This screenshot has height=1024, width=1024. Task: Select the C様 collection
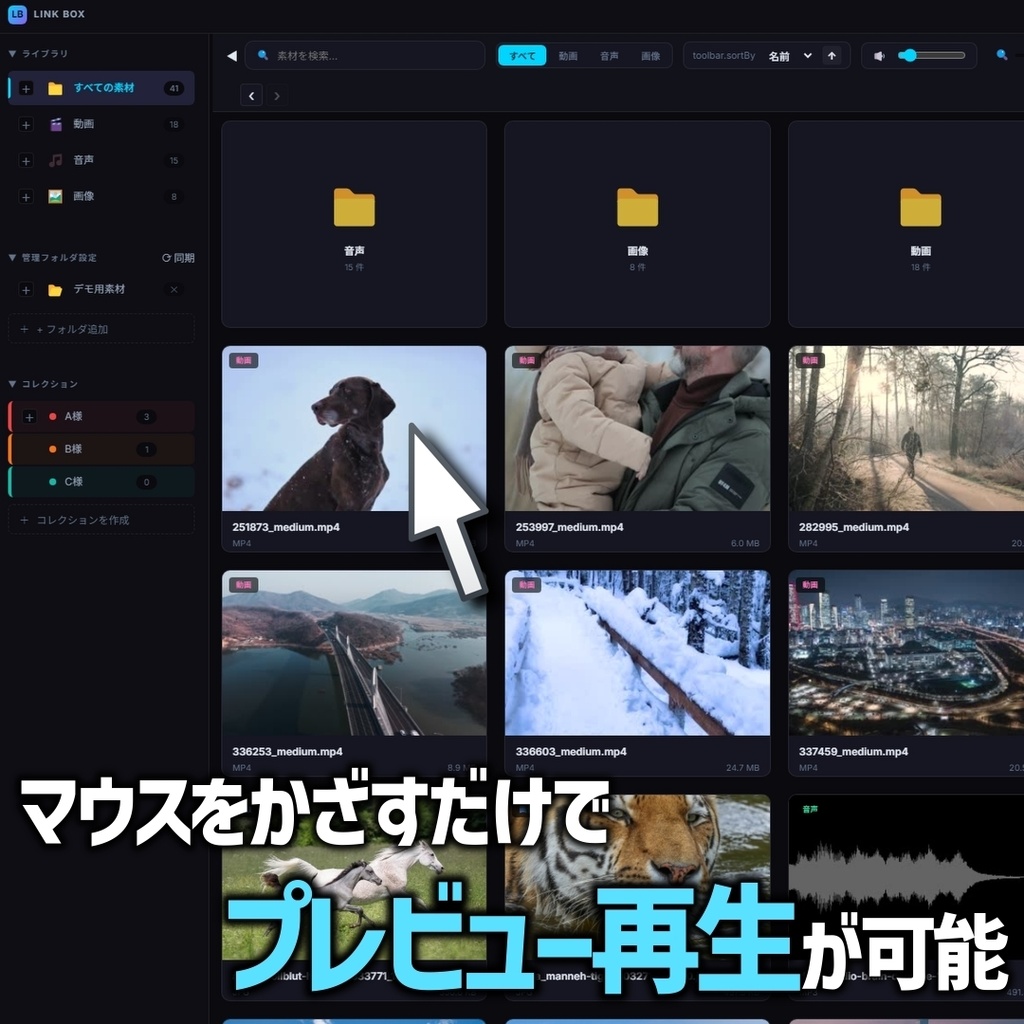101,482
